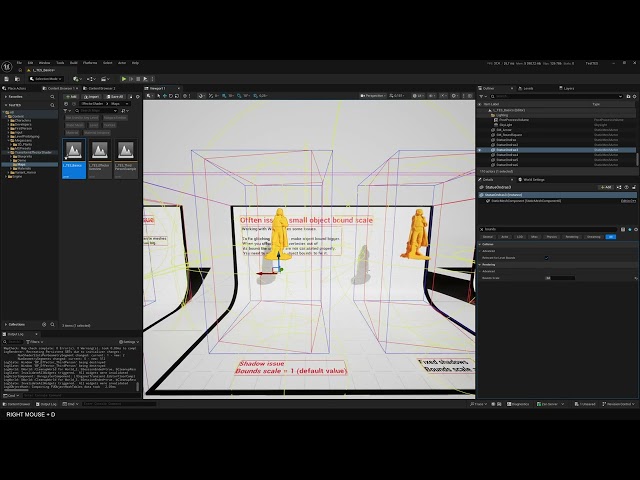Click the search icon beside Favorites

52,97
